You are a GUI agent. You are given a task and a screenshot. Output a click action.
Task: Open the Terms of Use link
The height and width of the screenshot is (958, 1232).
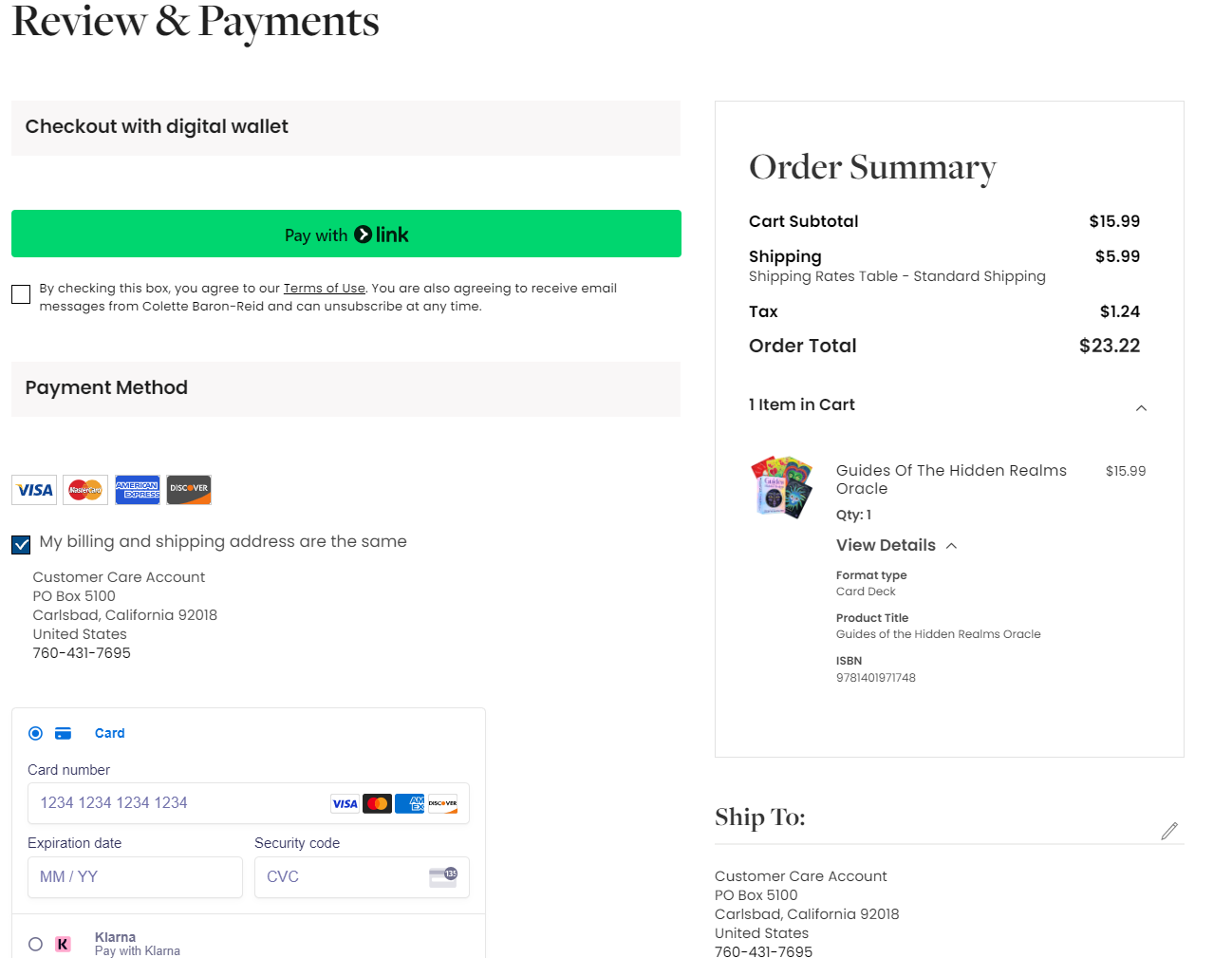(324, 288)
